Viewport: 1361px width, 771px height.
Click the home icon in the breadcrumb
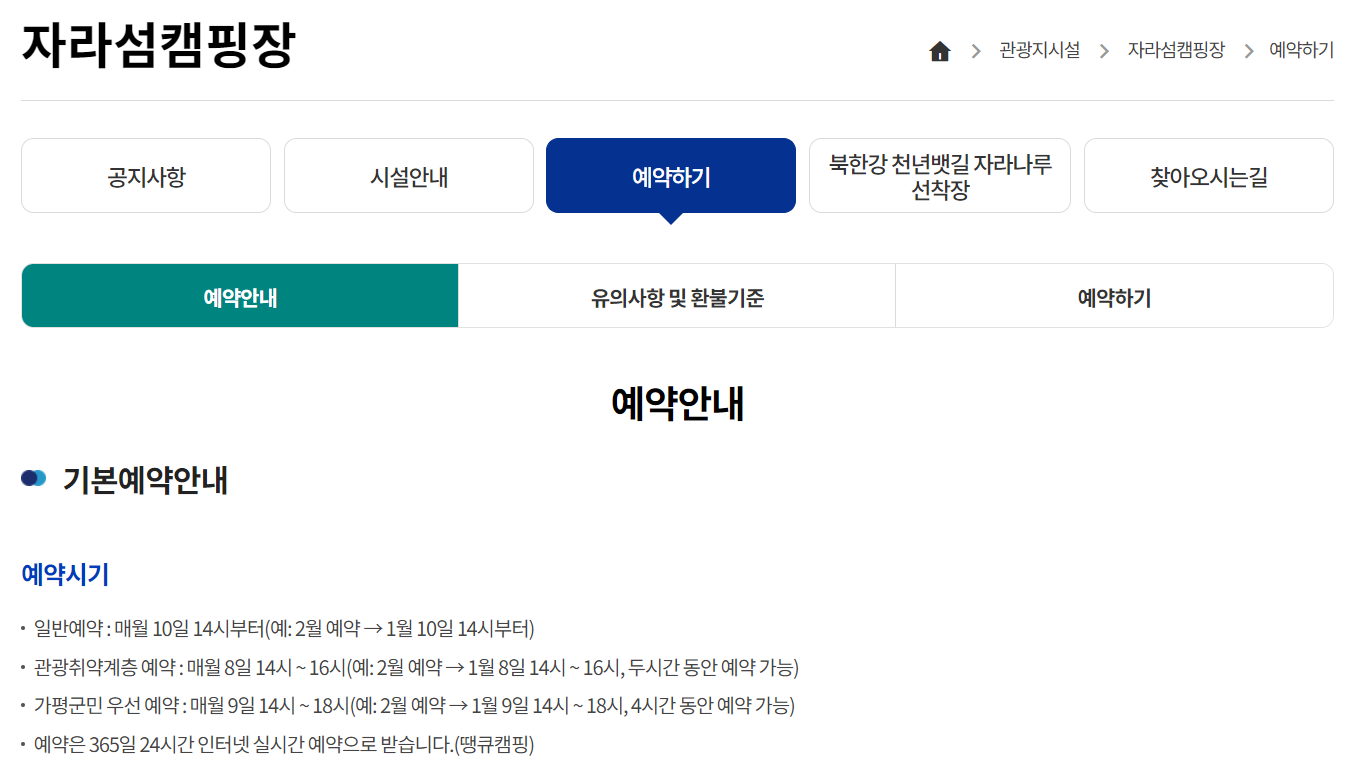point(939,50)
